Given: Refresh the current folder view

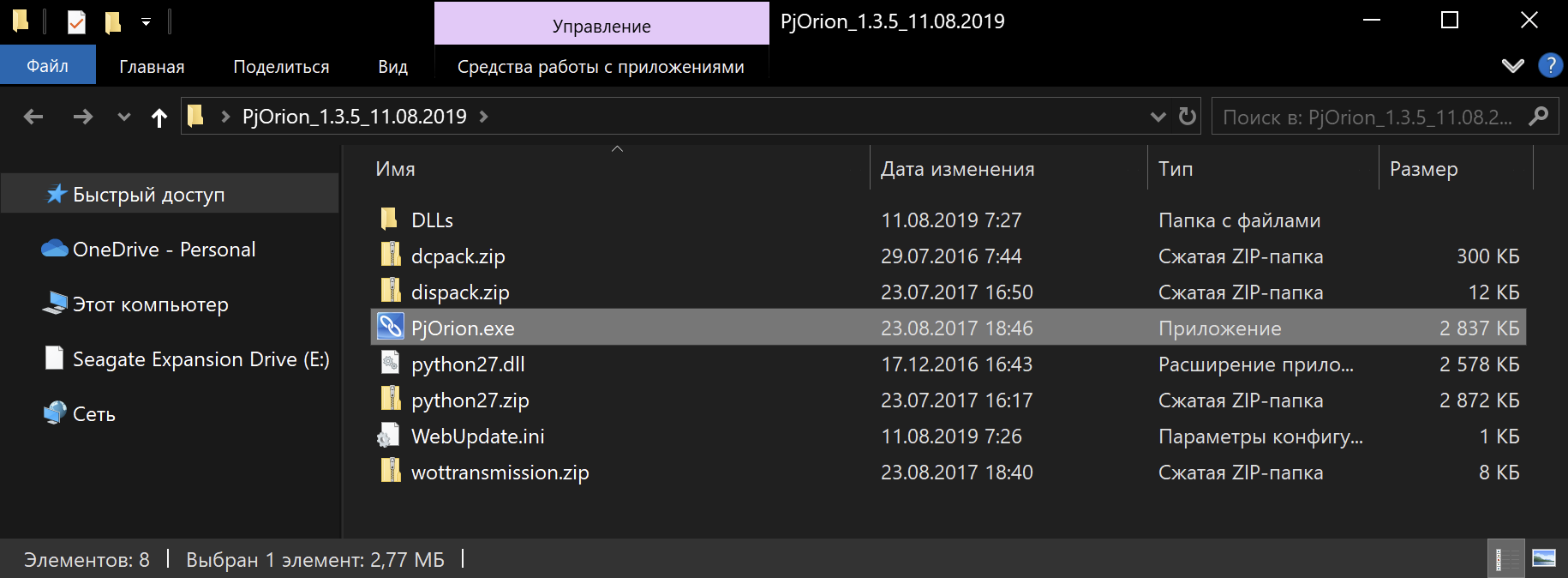Looking at the screenshot, I should pyautogui.click(x=1187, y=117).
